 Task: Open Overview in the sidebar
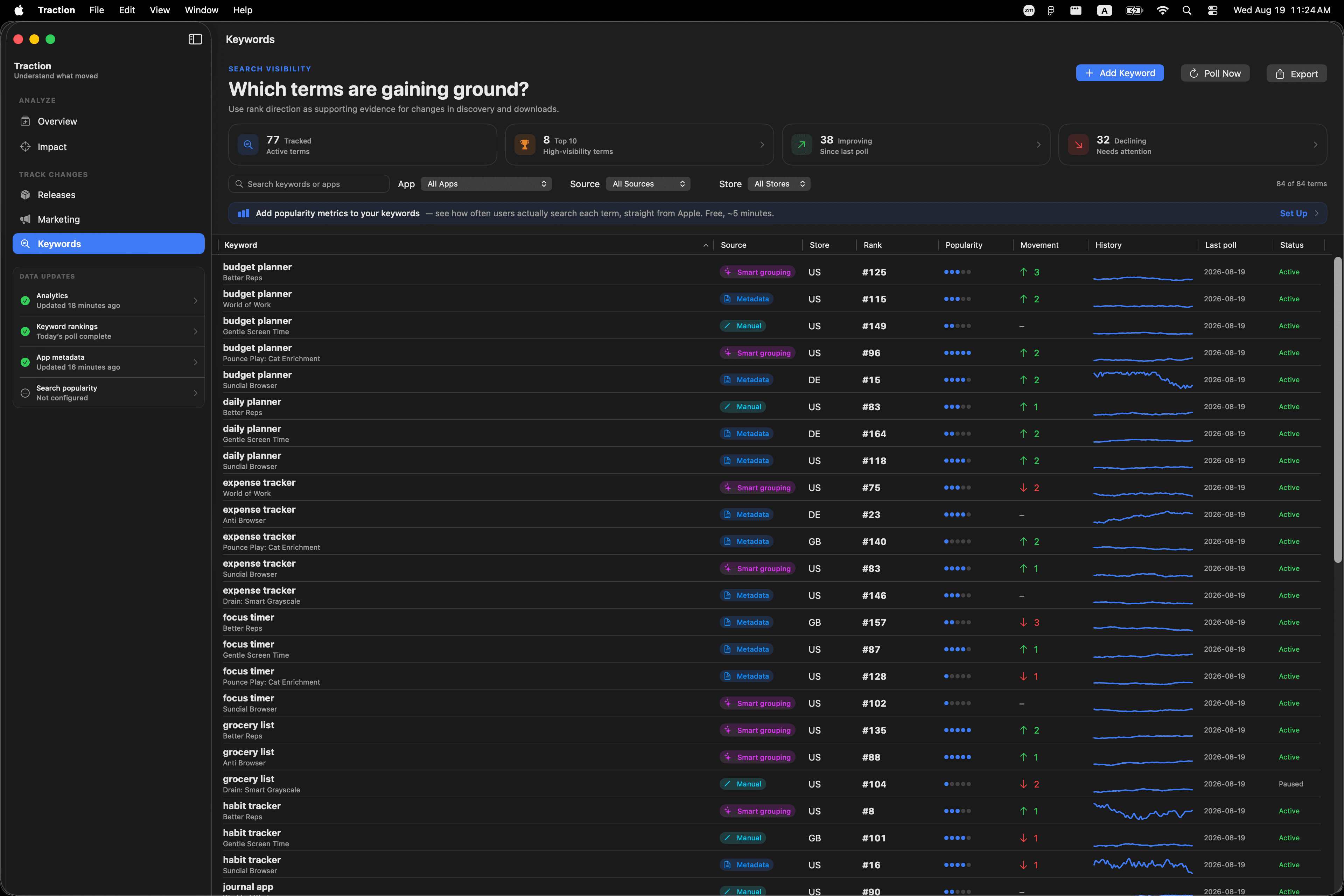(x=108, y=121)
